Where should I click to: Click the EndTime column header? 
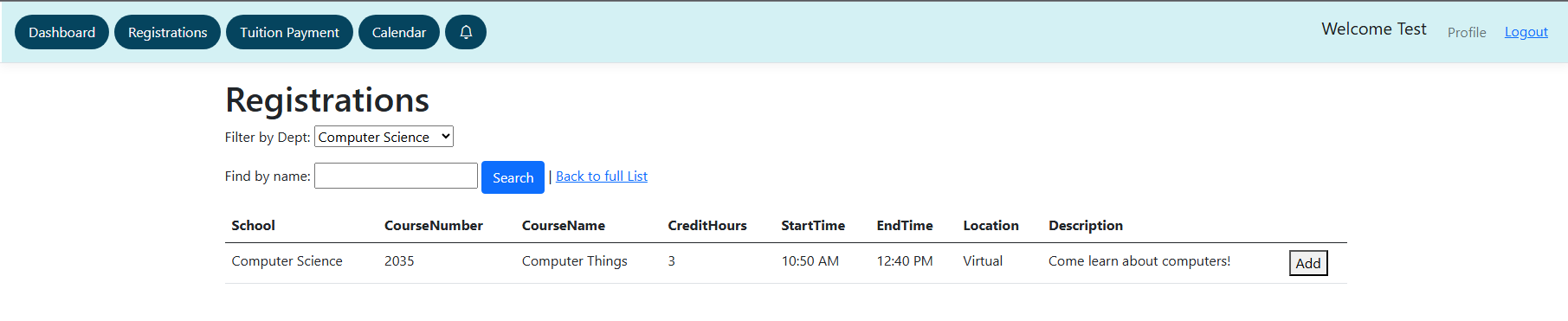coord(905,226)
